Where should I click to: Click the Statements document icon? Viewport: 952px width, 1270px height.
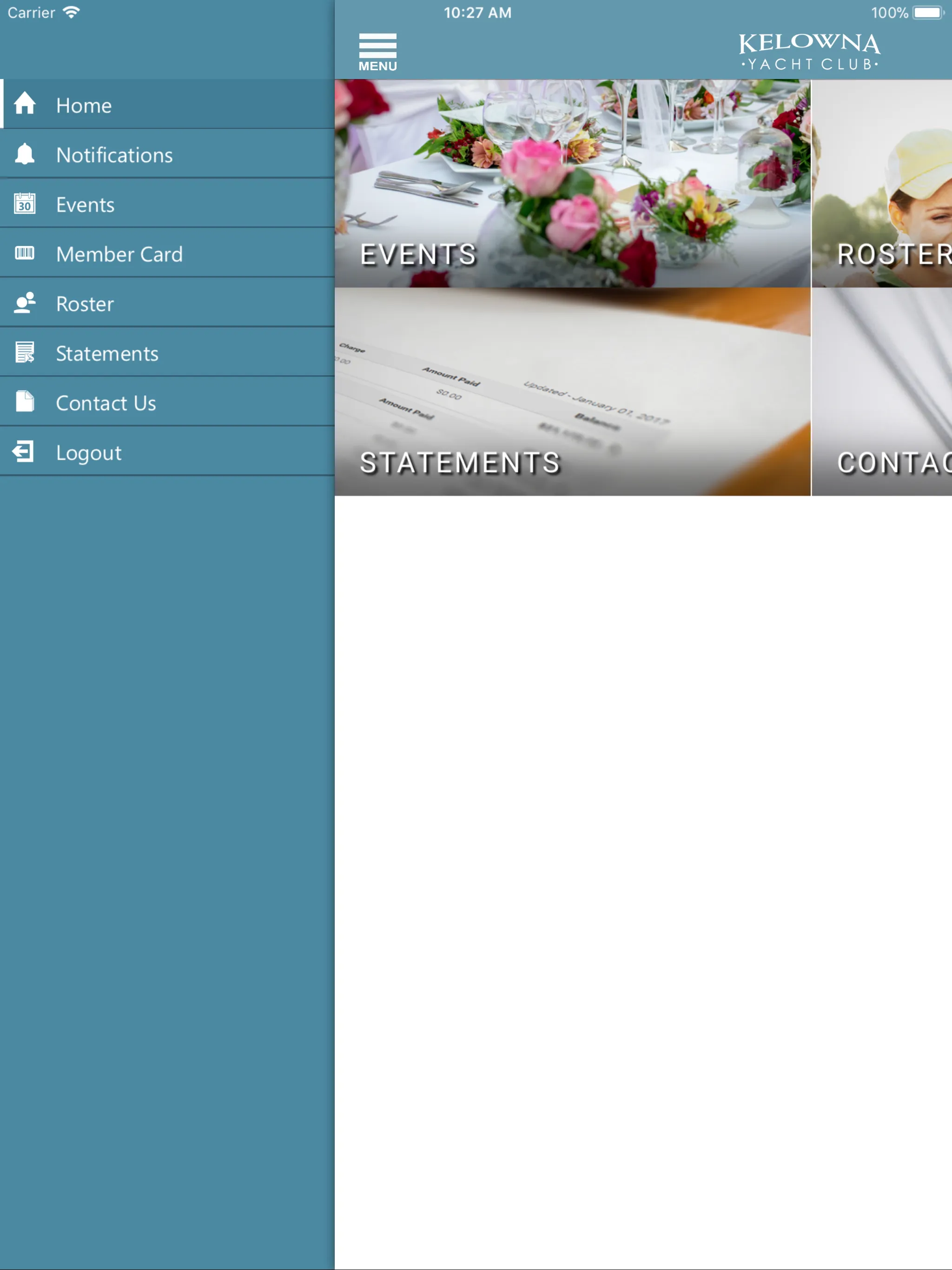pos(26,352)
